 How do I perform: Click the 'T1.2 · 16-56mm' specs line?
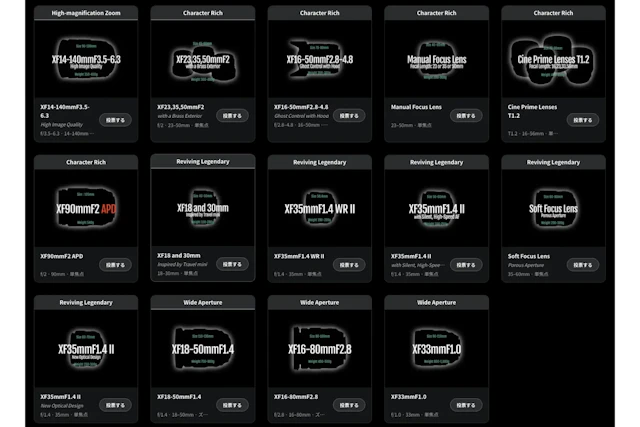click(533, 133)
